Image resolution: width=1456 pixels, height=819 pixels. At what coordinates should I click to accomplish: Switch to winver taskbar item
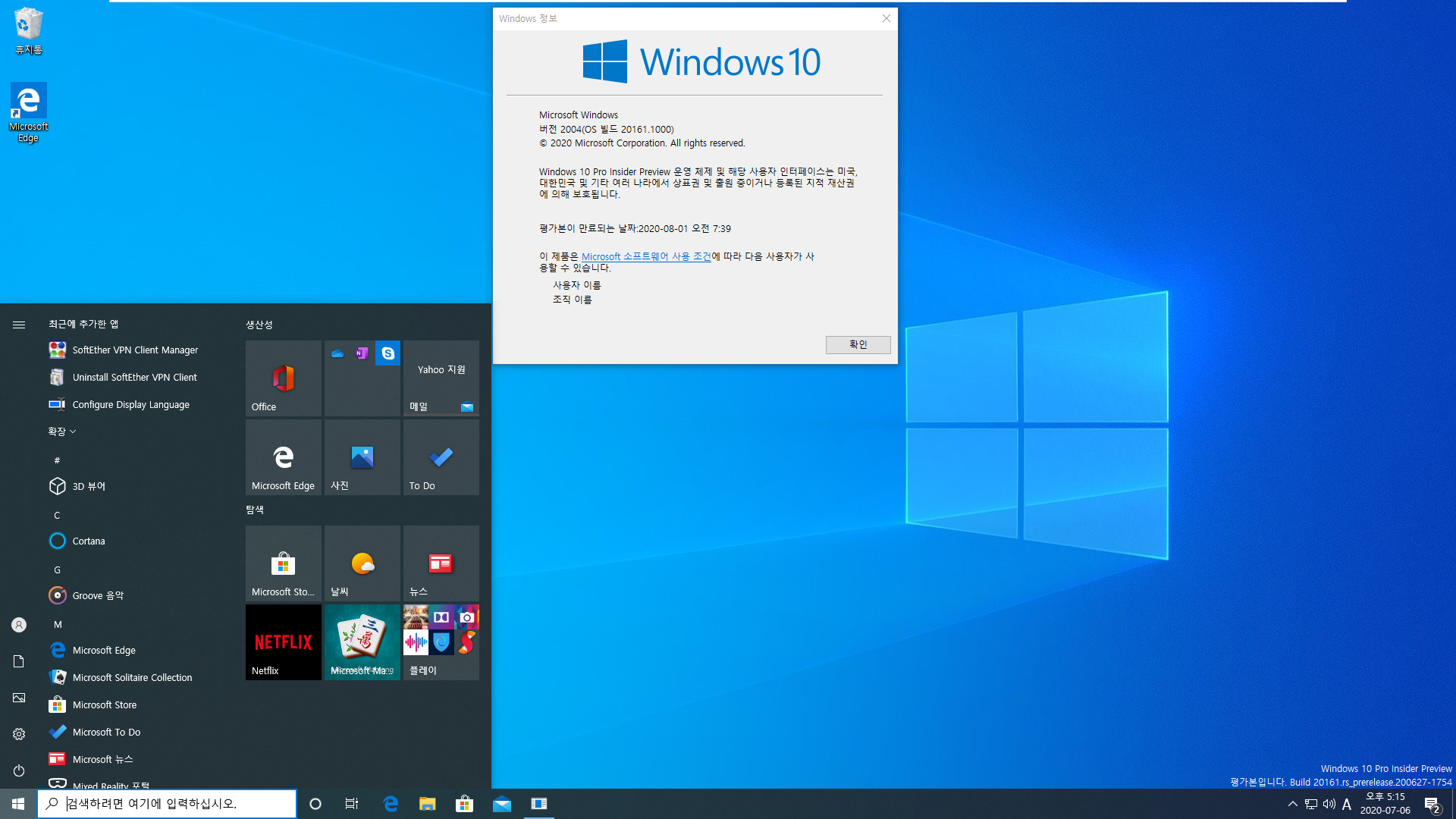tap(539, 804)
